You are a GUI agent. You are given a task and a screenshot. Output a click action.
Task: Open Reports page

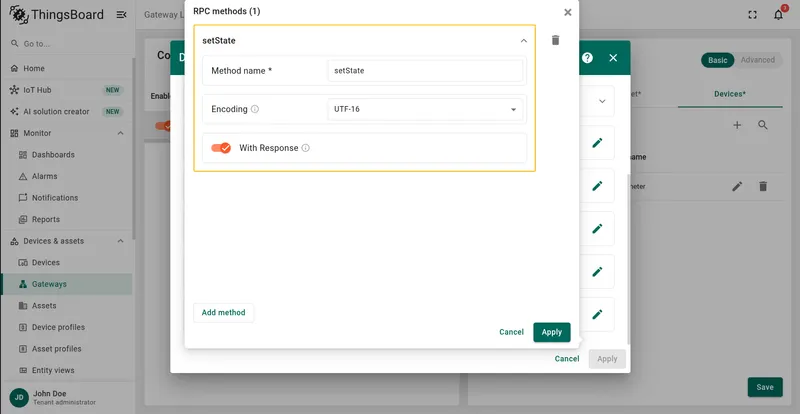[66, 220]
